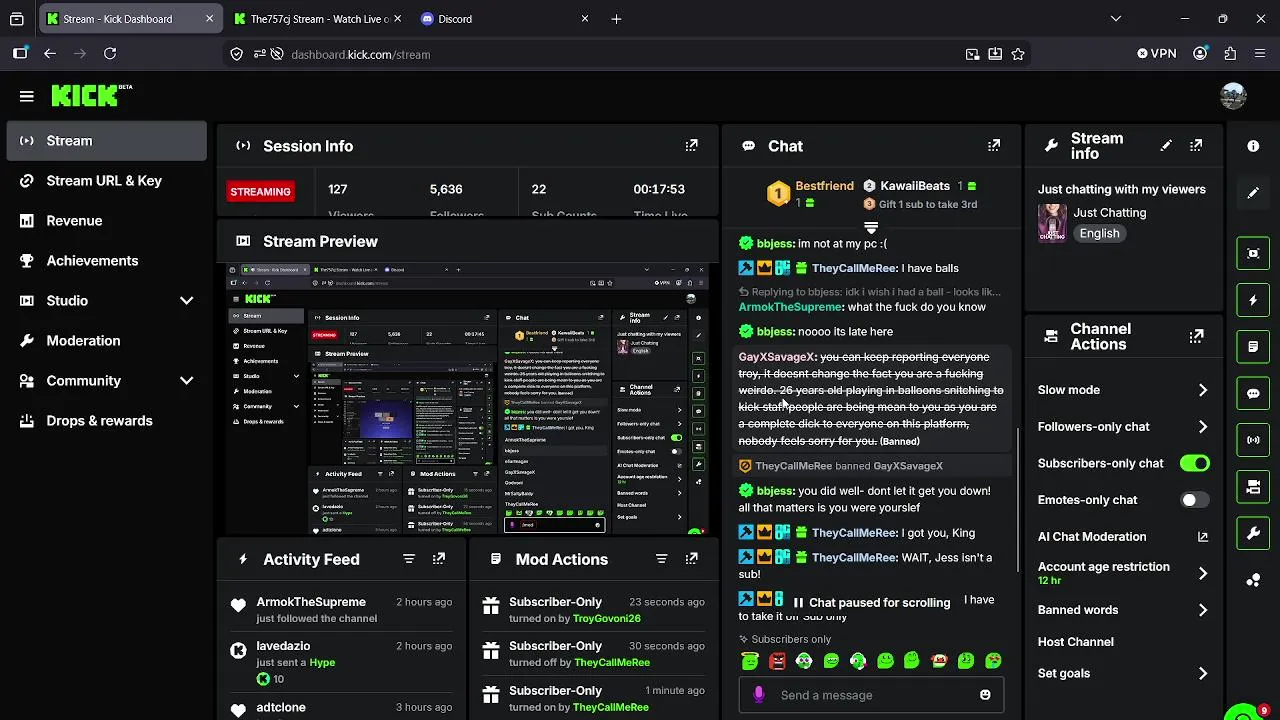
Task: Edit stream info with pencil icon in header
Action: click(1166, 146)
